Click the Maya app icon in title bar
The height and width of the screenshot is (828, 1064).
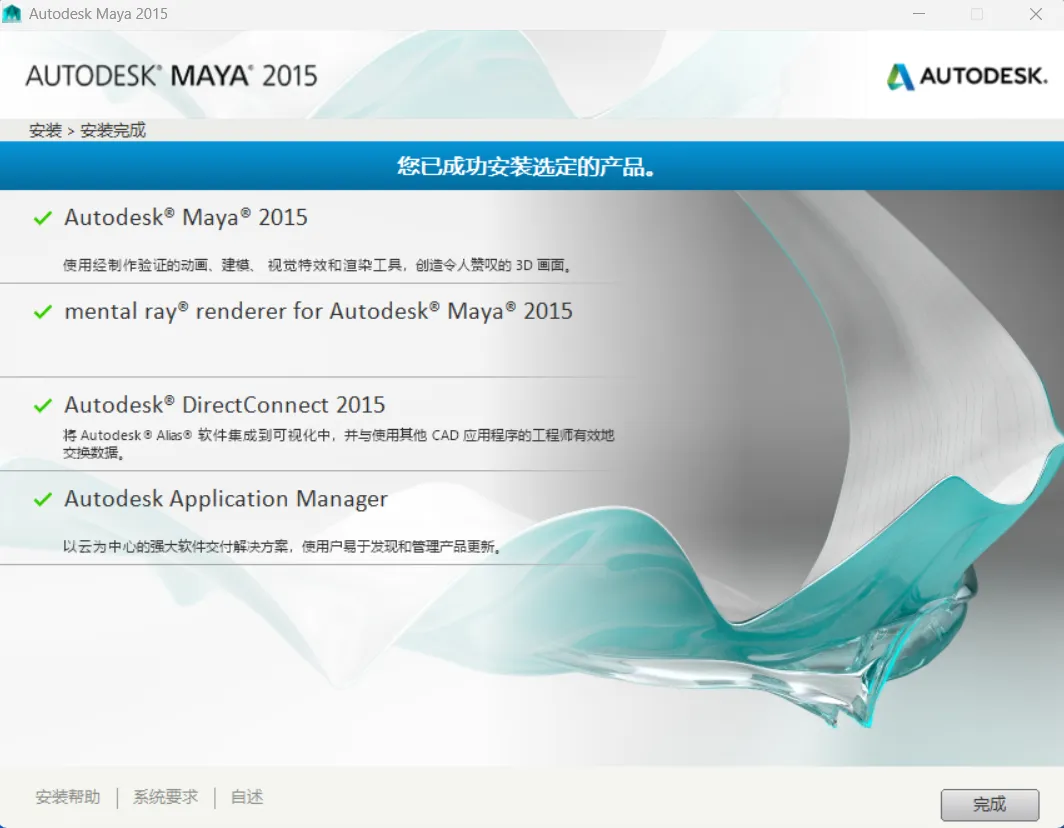tap(12, 14)
